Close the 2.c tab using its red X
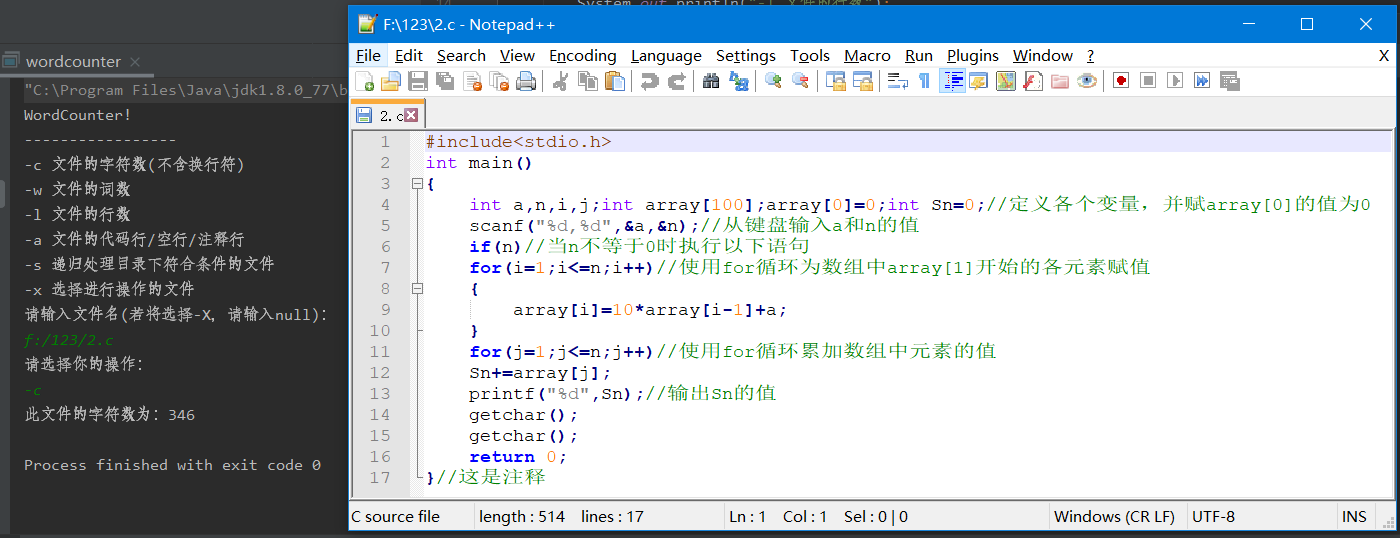The width and height of the screenshot is (1400, 538). coord(411,116)
